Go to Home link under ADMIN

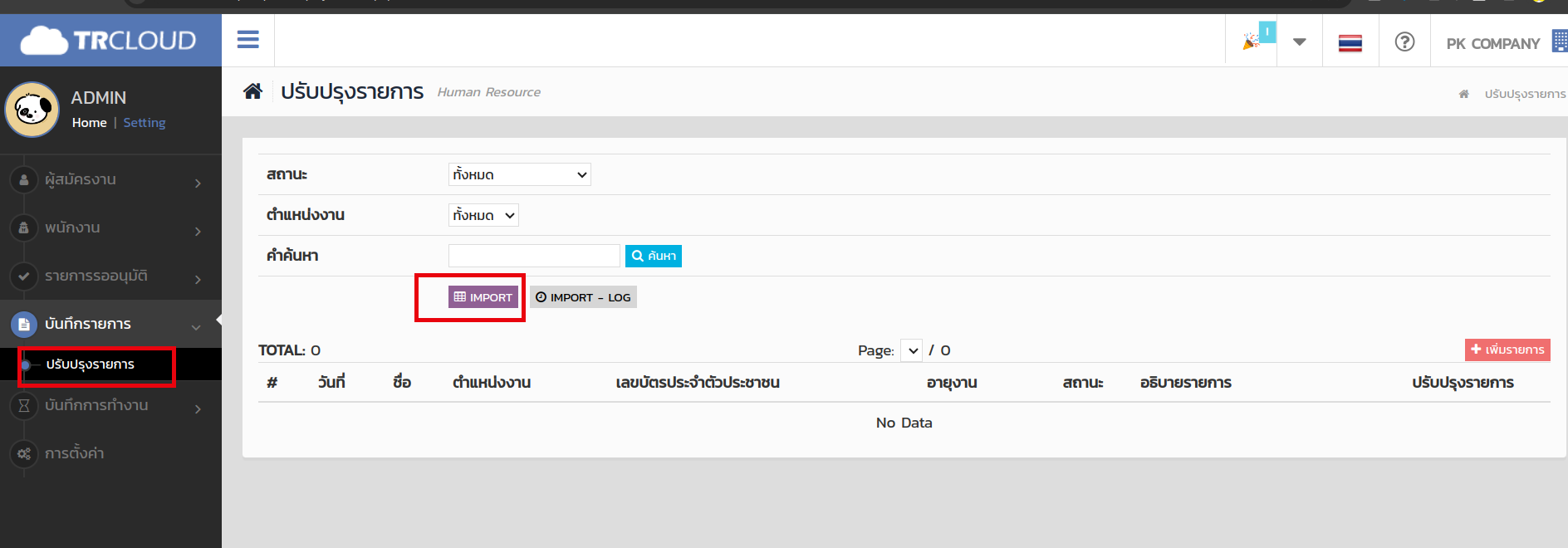point(89,122)
